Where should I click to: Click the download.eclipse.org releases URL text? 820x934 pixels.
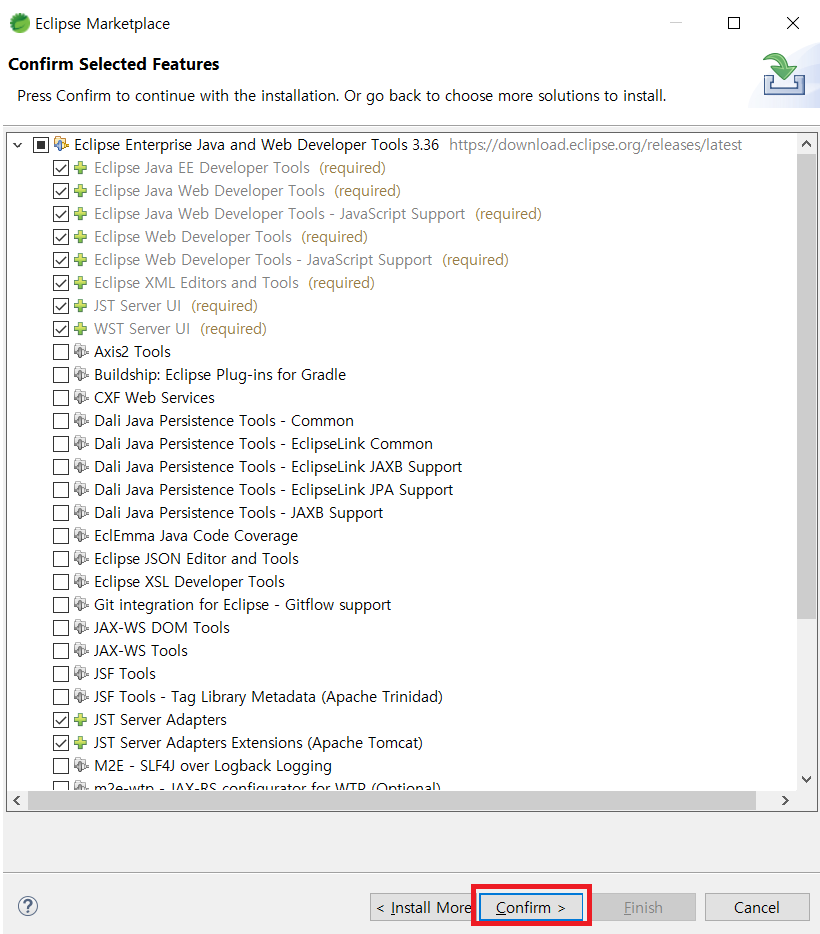(x=595, y=145)
